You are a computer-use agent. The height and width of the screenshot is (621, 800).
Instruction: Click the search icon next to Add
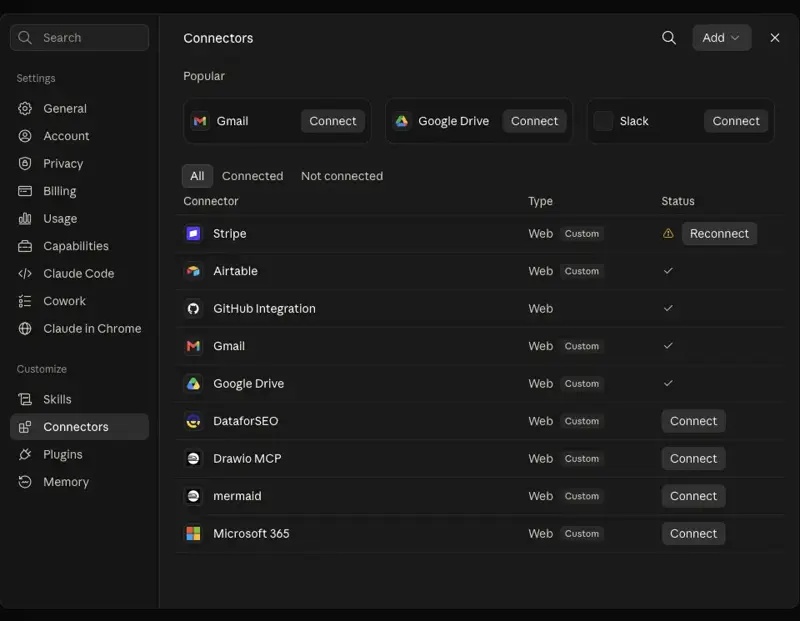click(x=668, y=38)
